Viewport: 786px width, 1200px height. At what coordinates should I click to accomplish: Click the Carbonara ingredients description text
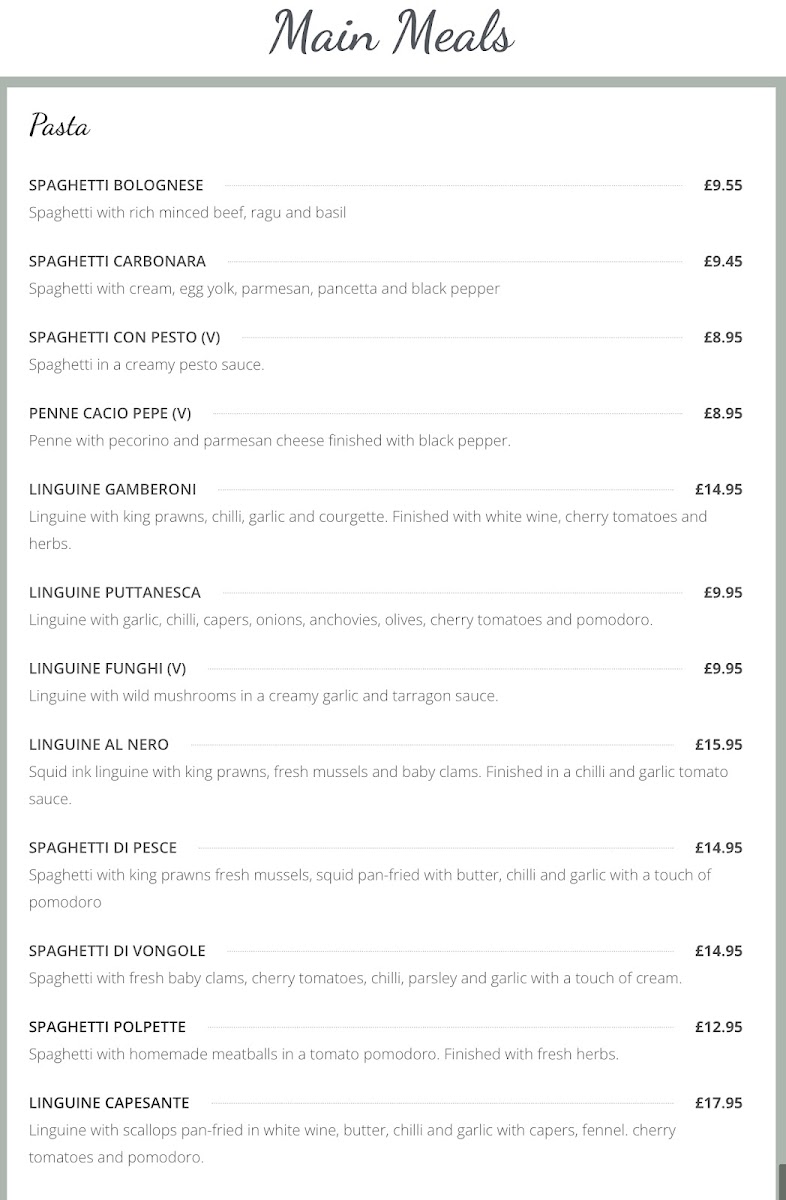pyautogui.click(x=264, y=288)
